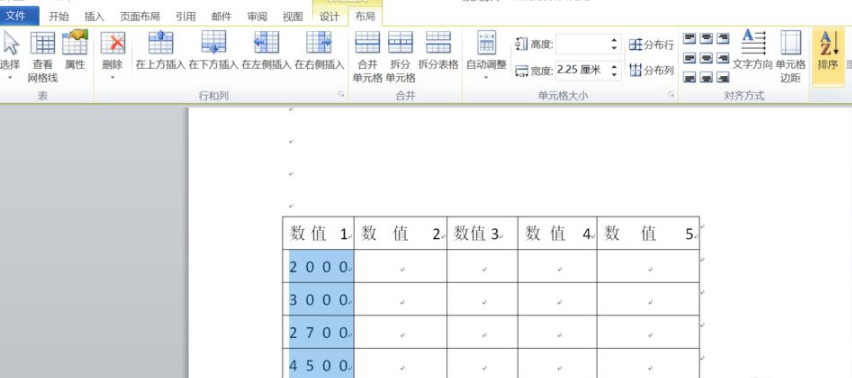
Task: Insert column with 在右侧插入
Action: tap(320, 50)
